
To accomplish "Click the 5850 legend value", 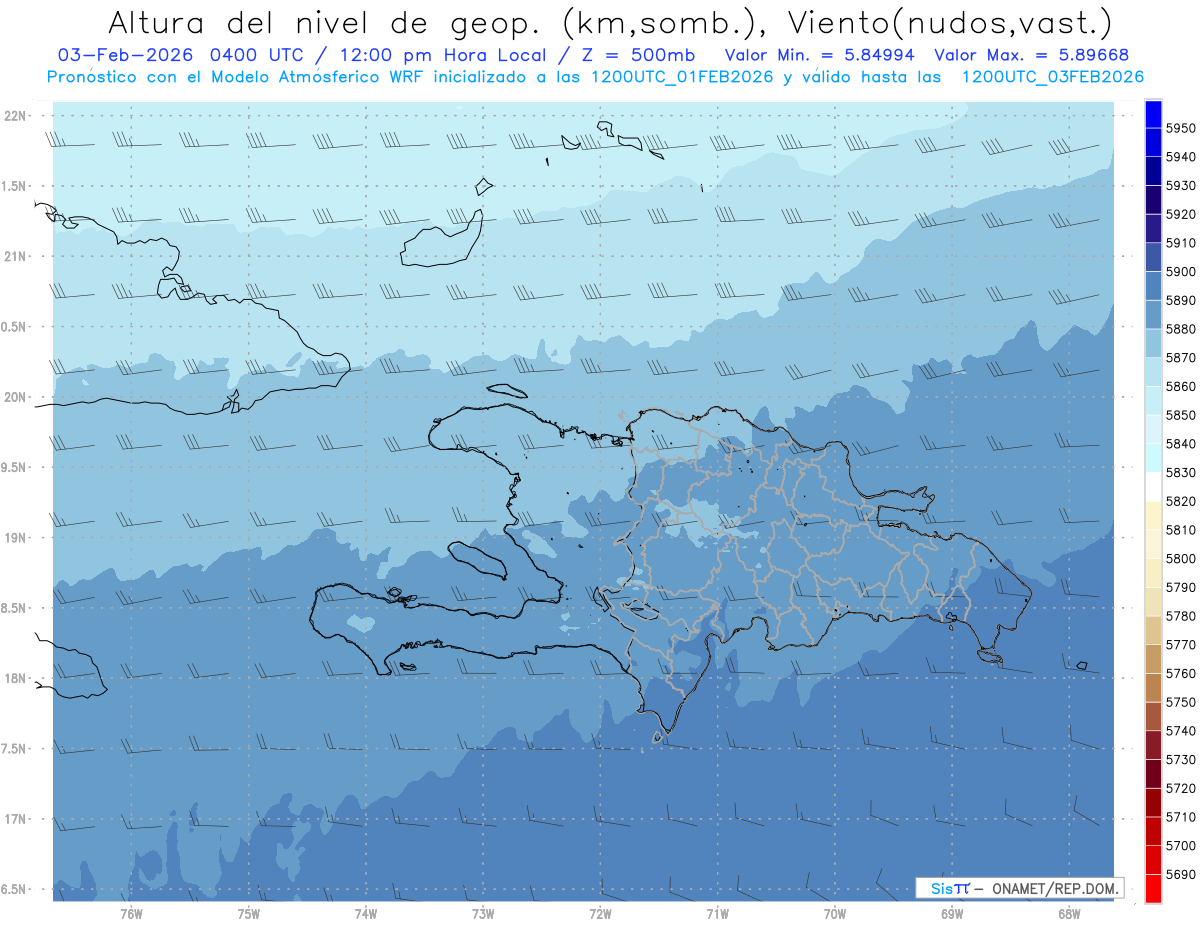I will click(x=1181, y=415).
